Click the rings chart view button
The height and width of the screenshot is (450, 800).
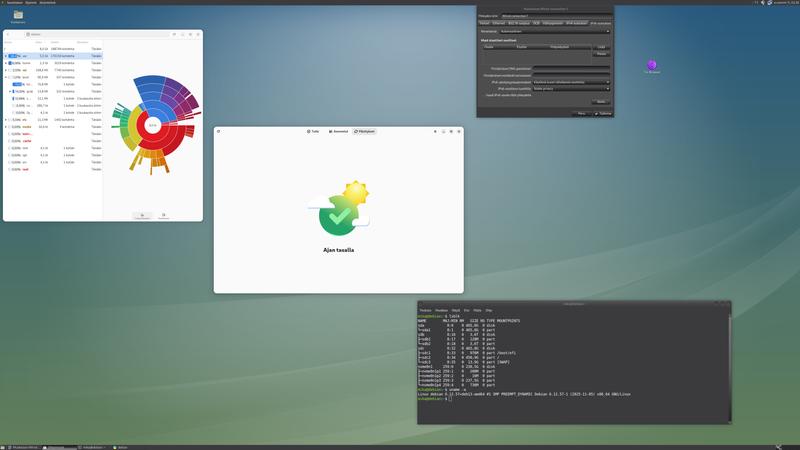click(142, 215)
